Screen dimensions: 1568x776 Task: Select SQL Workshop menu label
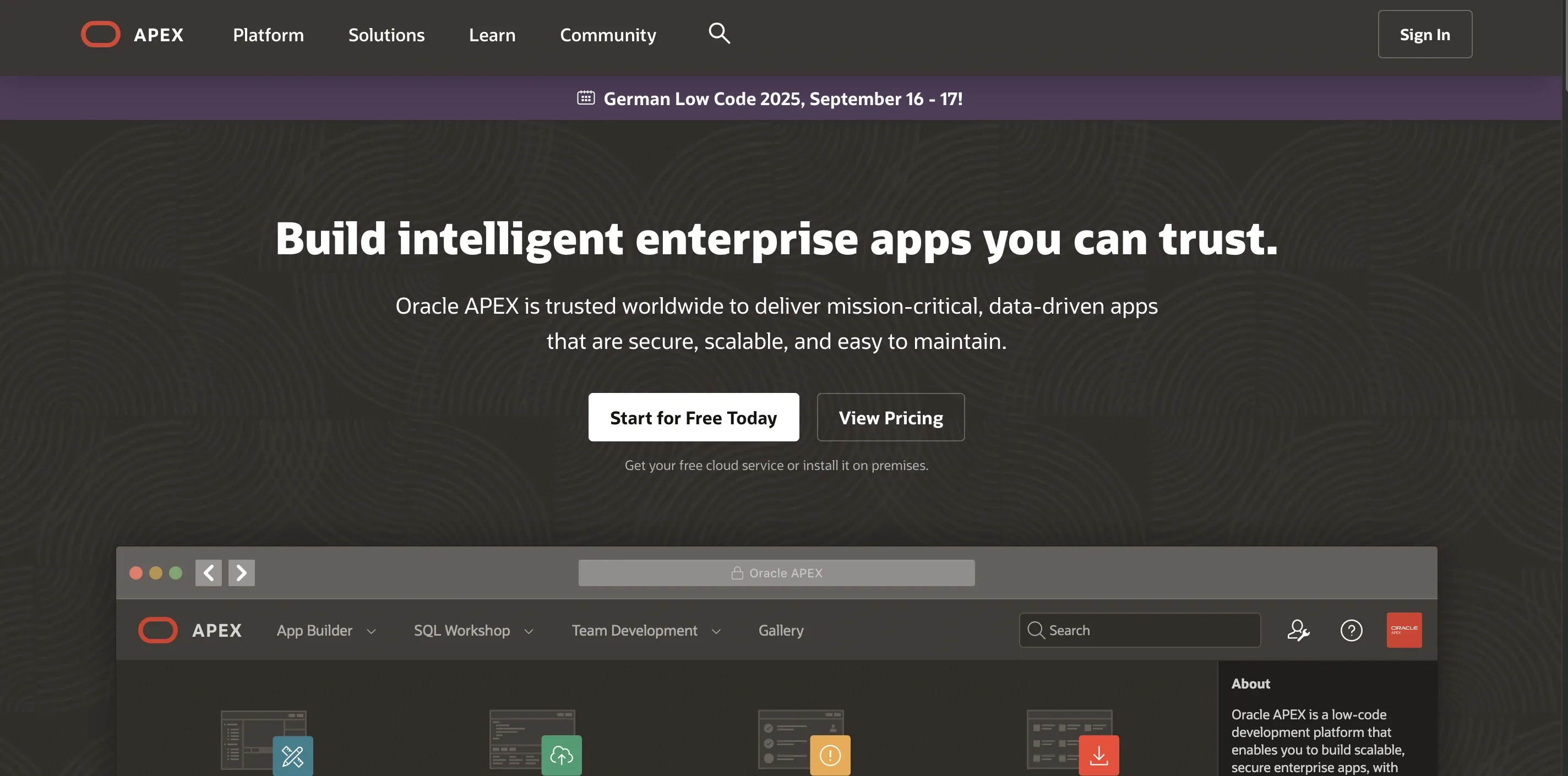pyautogui.click(x=461, y=630)
